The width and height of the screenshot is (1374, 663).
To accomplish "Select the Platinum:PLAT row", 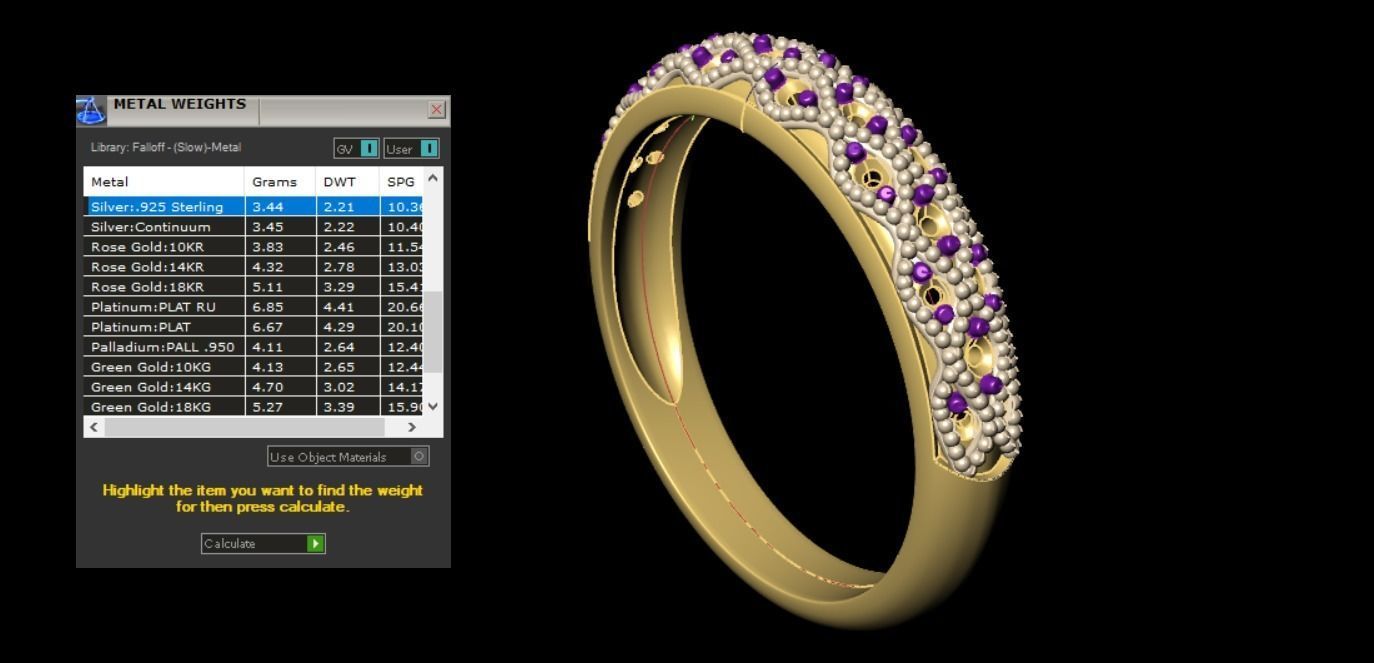I will pos(253,326).
